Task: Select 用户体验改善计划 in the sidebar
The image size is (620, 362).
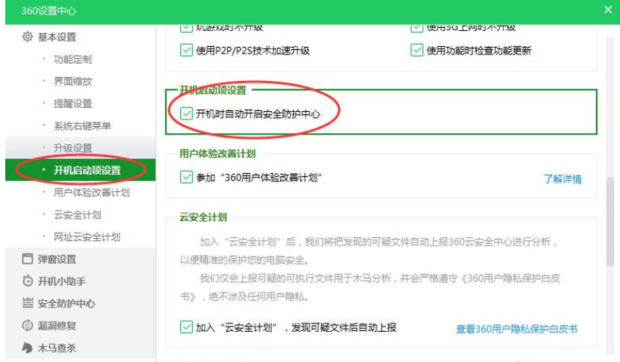Action: 92,192
